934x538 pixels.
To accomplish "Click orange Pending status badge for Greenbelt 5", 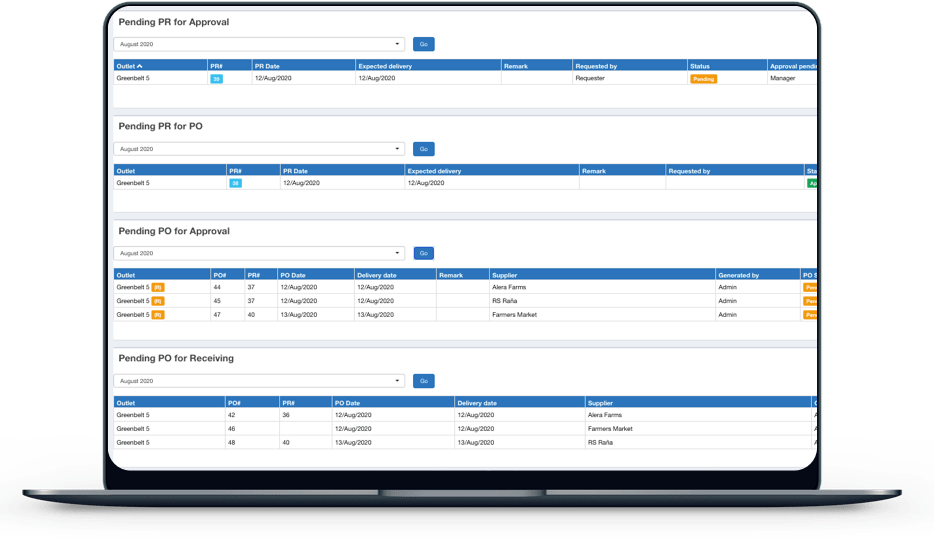I will pyautogui.click(x=703, y=79).
